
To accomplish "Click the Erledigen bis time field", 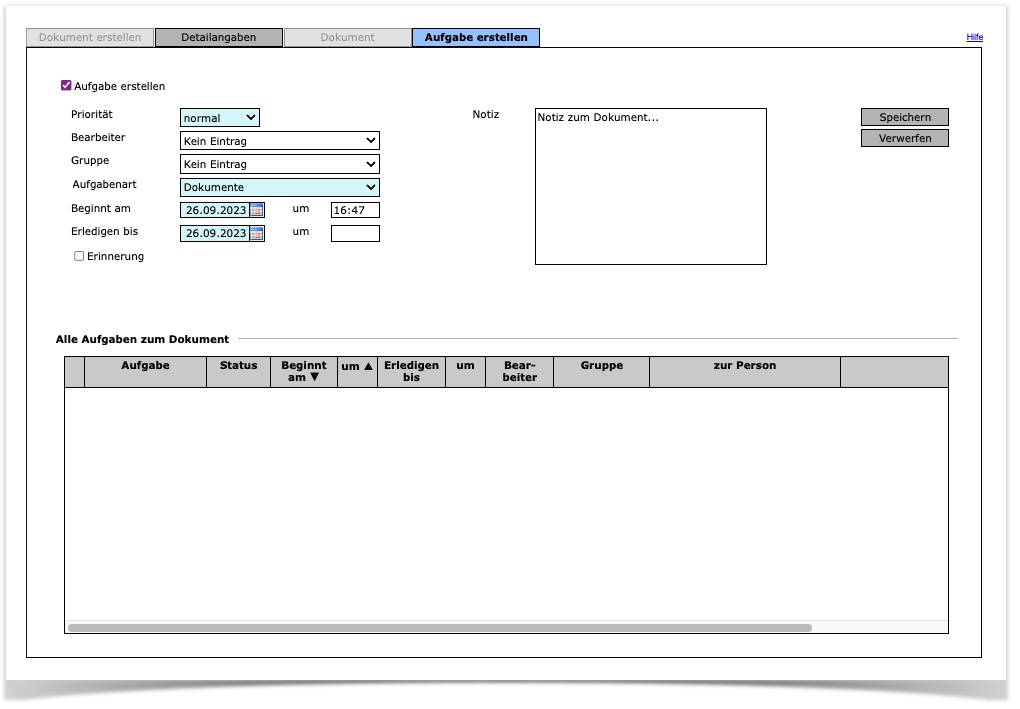I will point(355,233).
